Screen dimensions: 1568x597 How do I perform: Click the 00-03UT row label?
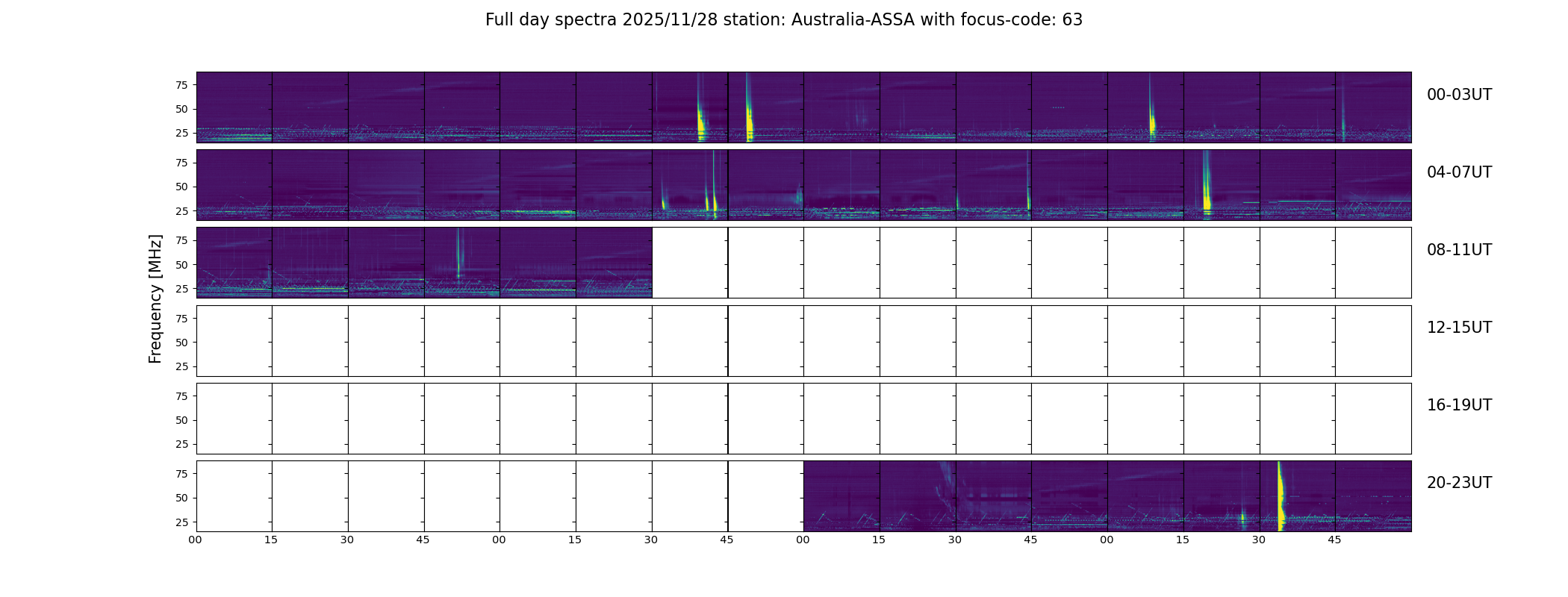click(1459, 95)
